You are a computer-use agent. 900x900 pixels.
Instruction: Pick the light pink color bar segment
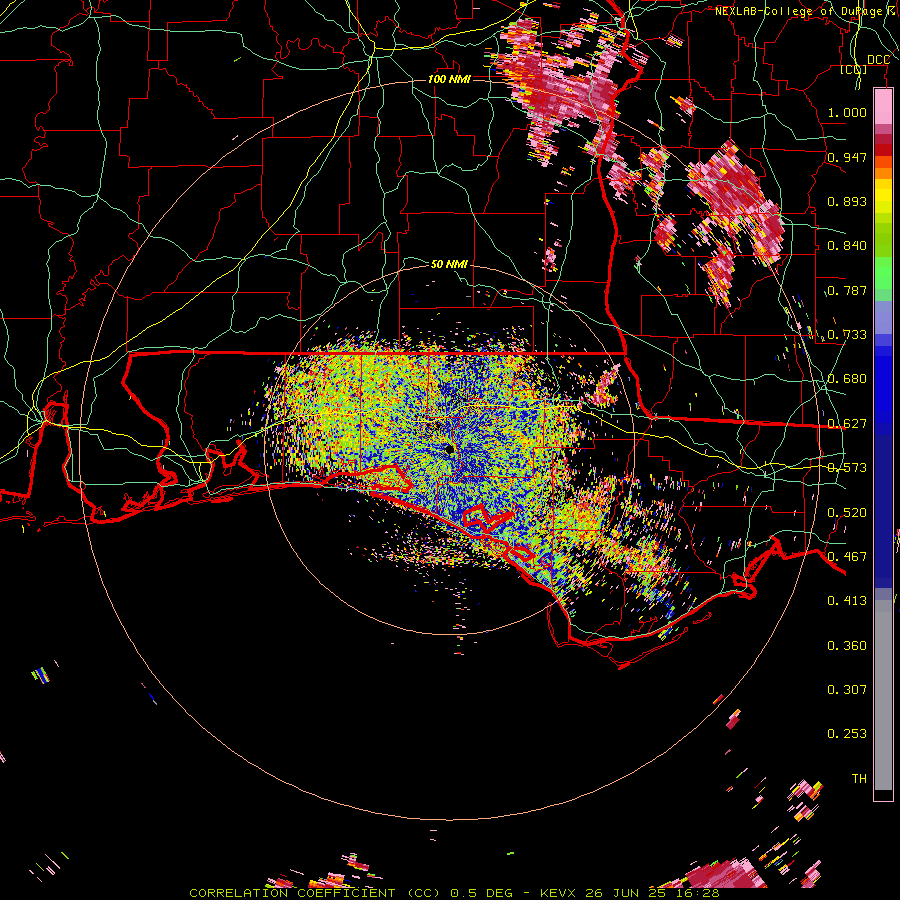point(883,107)
